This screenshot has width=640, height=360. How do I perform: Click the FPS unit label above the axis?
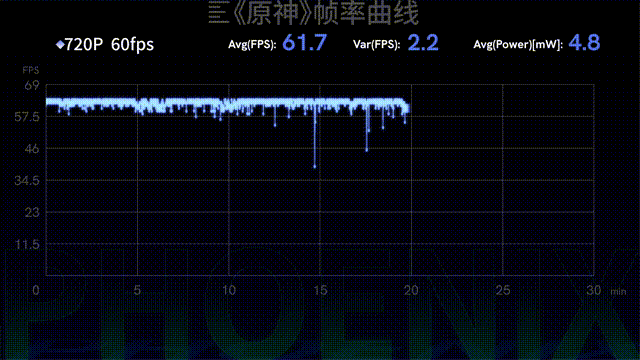[x=31, y=70]
